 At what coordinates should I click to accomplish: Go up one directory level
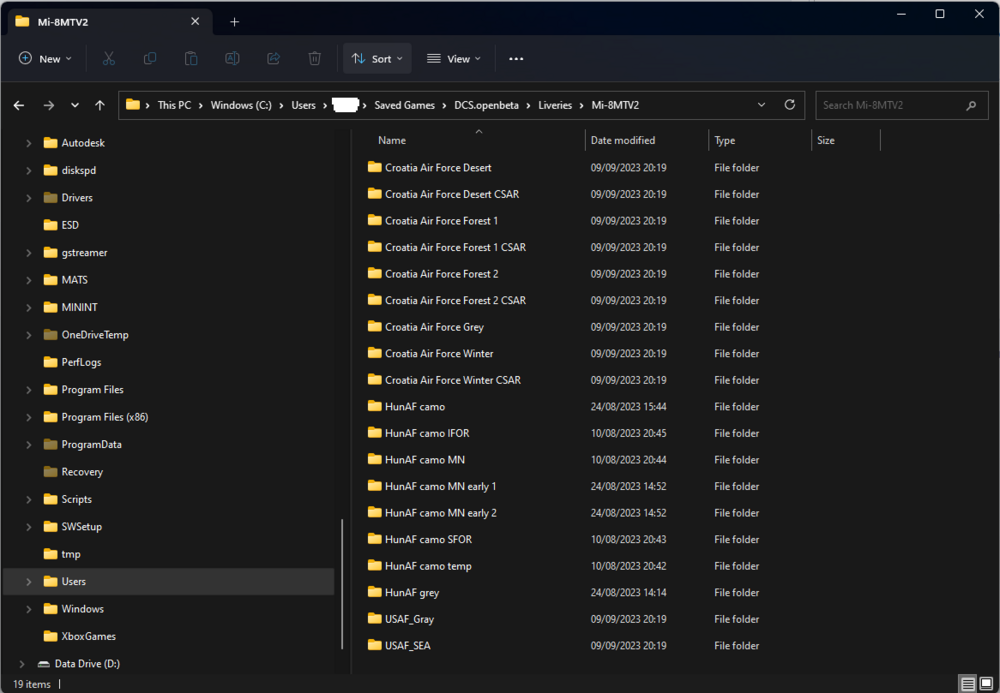[100, 105]
